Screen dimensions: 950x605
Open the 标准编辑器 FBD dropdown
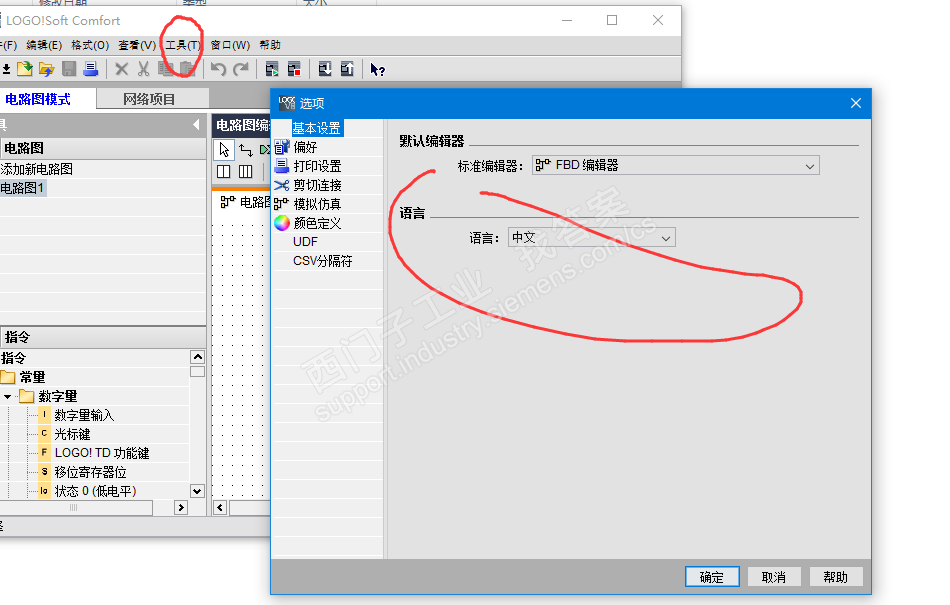click(x=676, y=165)
